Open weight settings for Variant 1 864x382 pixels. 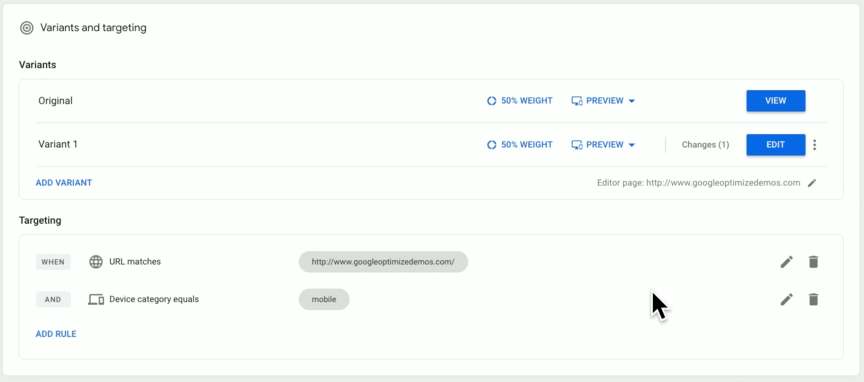520,144
